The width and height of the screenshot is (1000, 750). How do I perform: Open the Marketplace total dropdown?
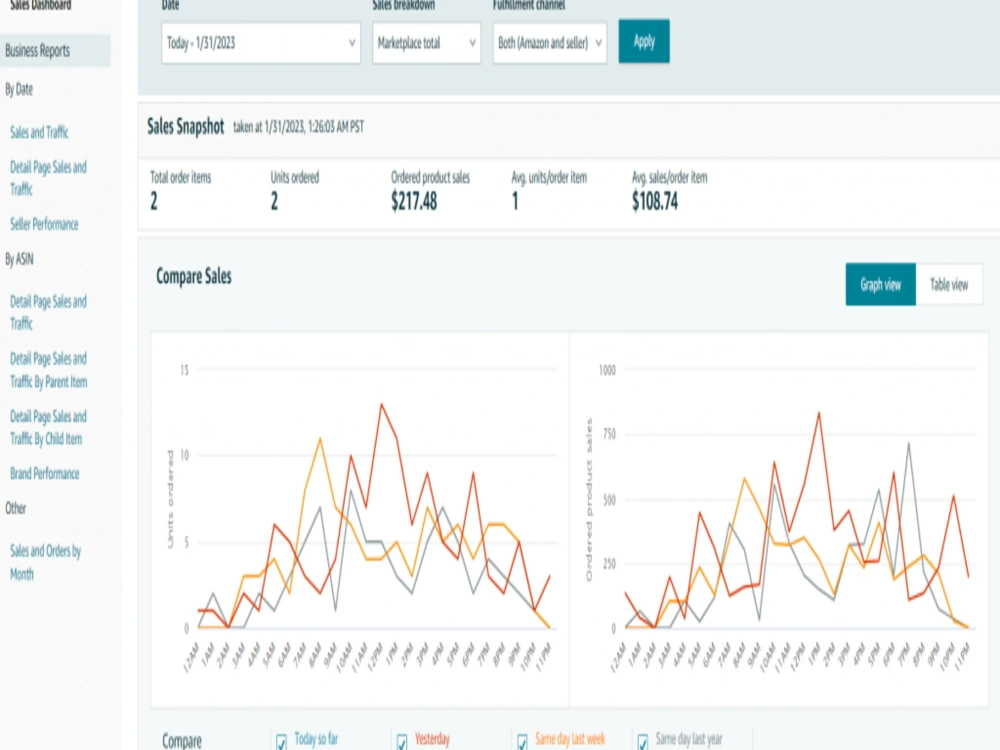point(426,43)
